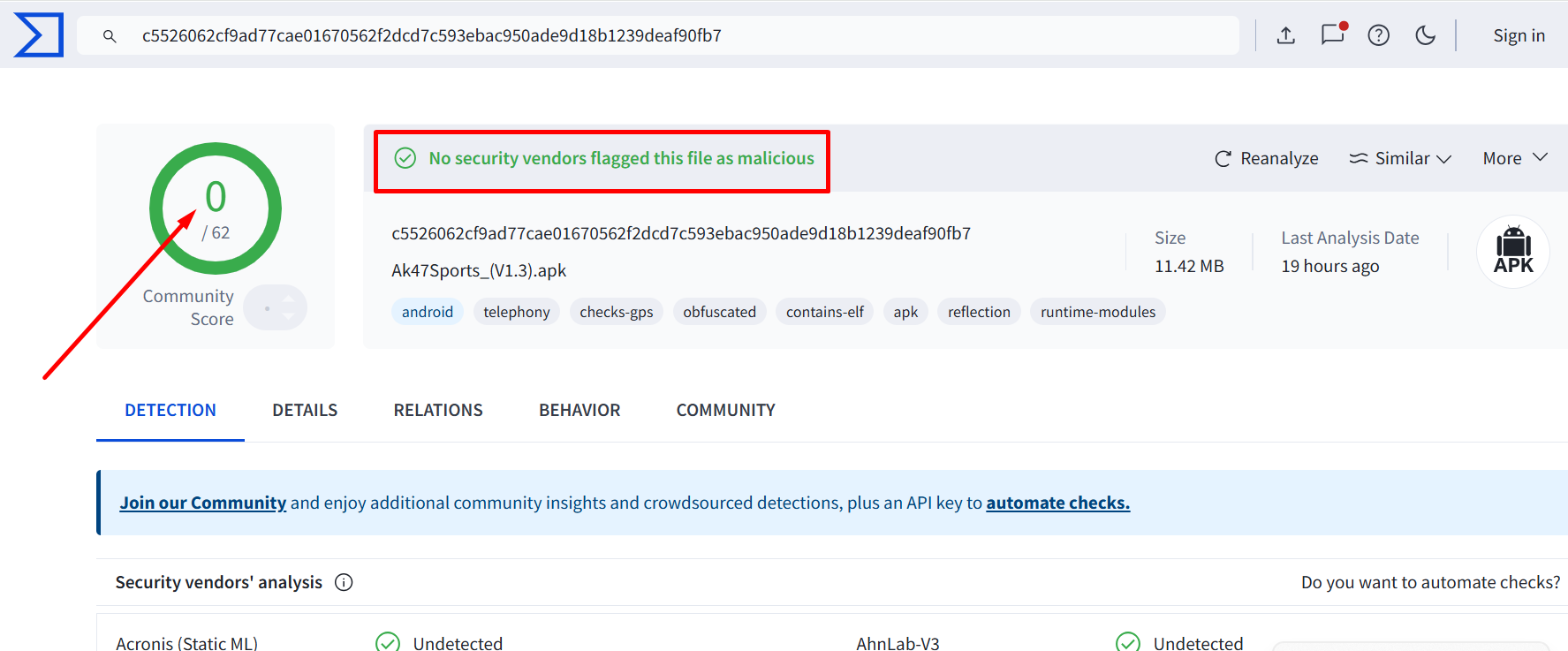Open the Join our Community link
1568x651 pixels.
pyautogui.click(x=203, y=503)
